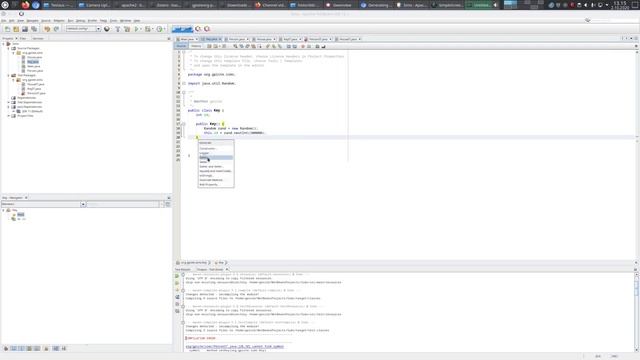Screen dimensions: 640x360
Task: Choose Getter... in the Generate menu
Action: click(x=216, y=158)
